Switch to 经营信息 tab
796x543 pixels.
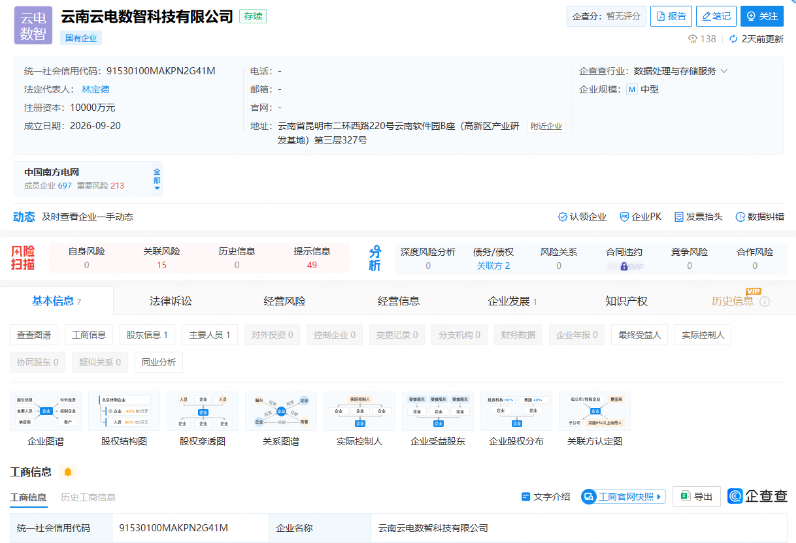[x=399, y=301]
